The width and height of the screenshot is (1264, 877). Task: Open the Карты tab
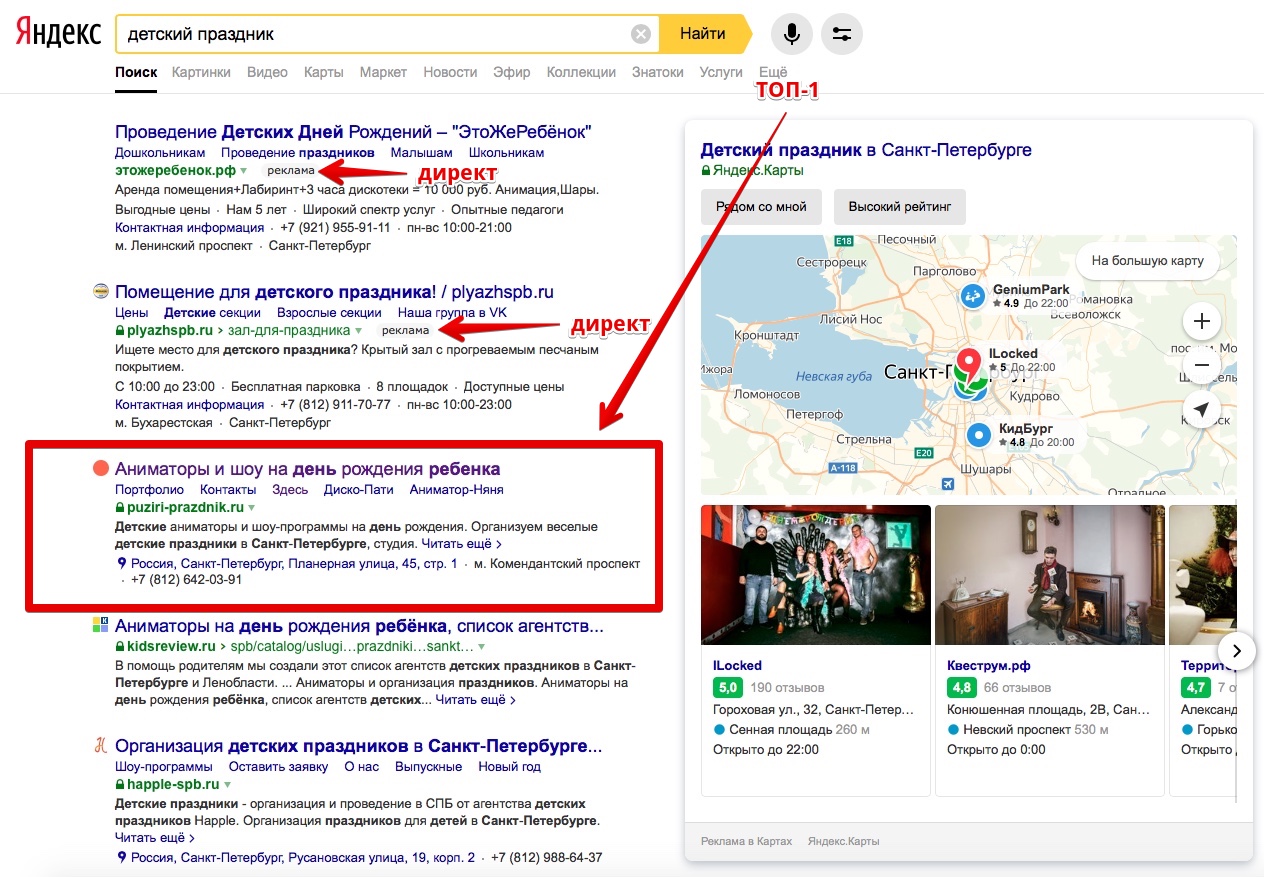(324, 72)
